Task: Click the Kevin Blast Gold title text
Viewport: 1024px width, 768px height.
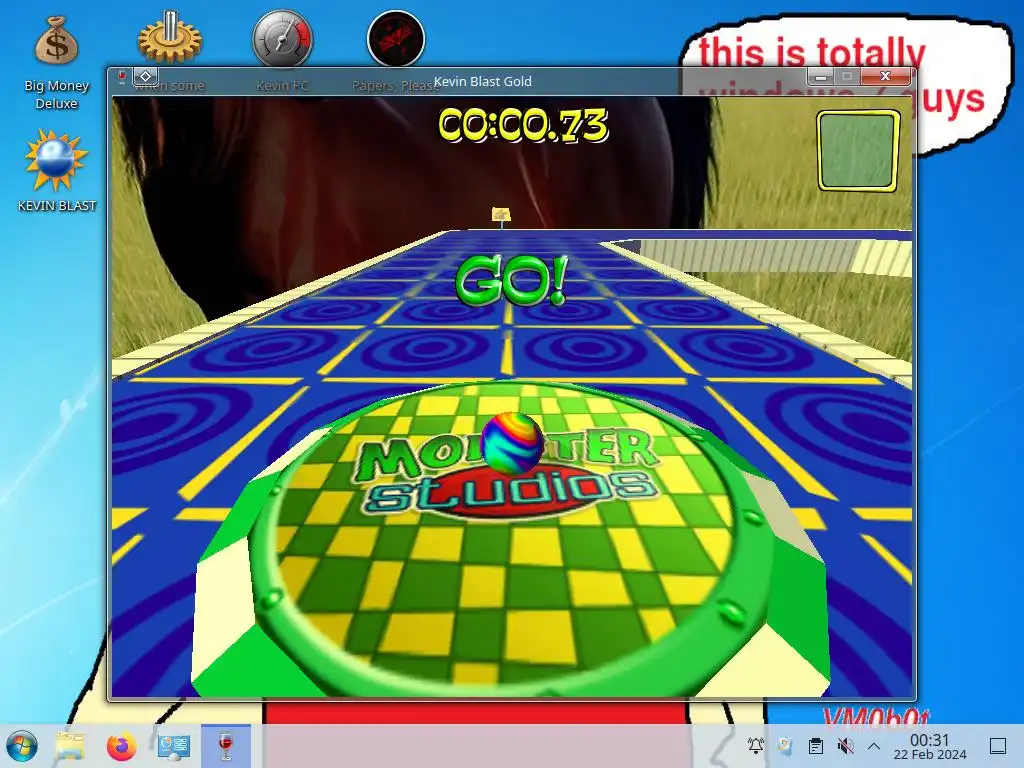Action: (x=483, y=82)
